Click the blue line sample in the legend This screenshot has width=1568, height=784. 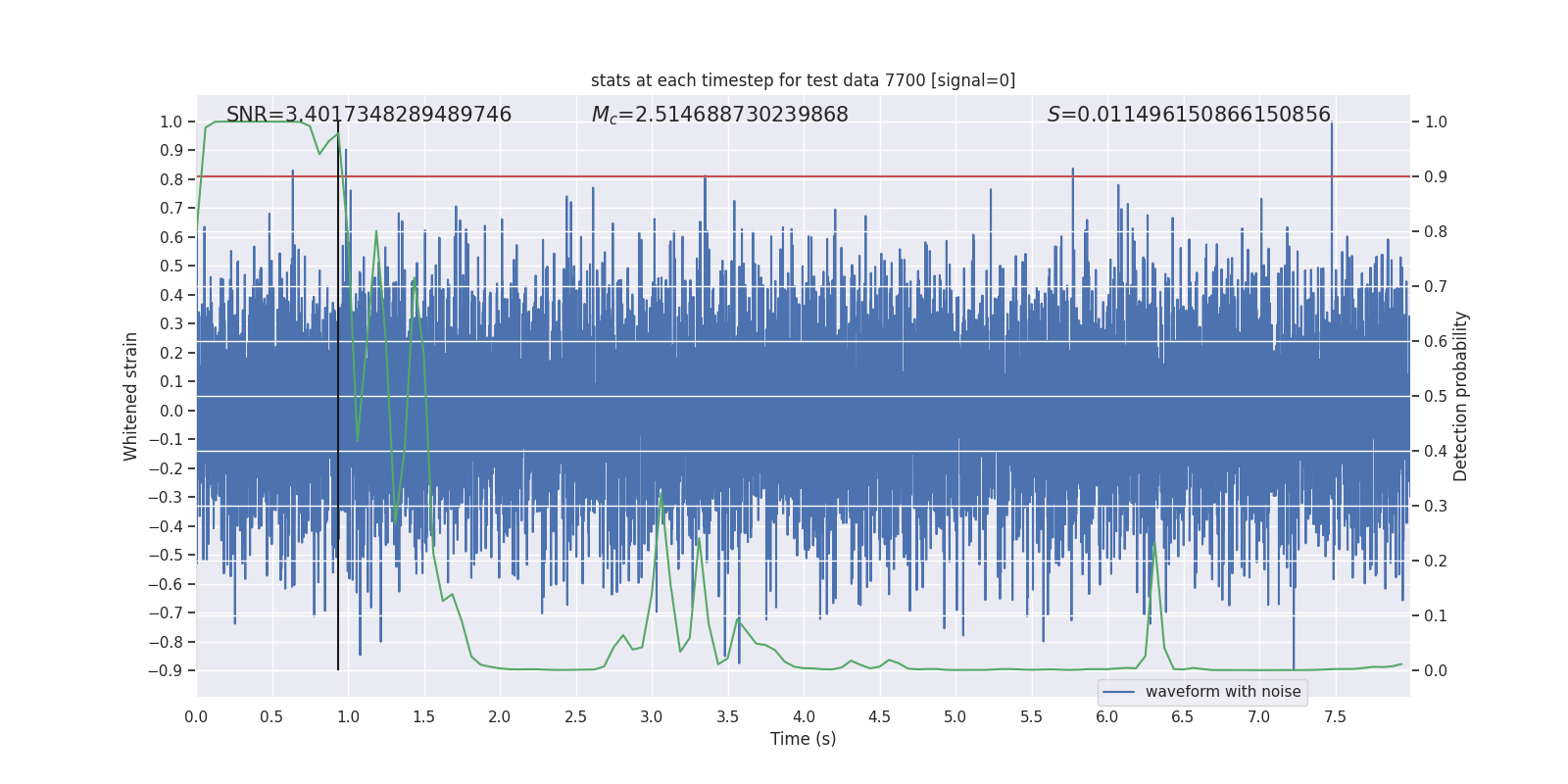pos(1118,692)
